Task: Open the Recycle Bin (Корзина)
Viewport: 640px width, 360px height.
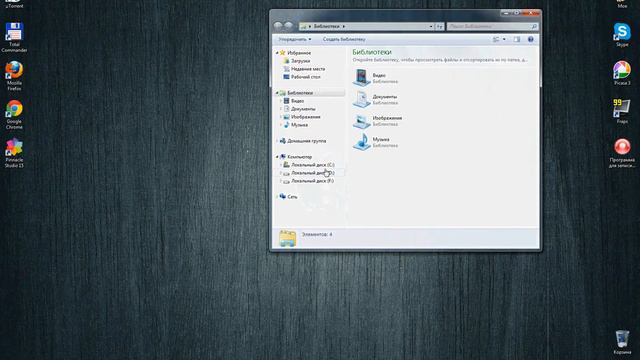Action: pyautogui.click(x=622, y=342)
